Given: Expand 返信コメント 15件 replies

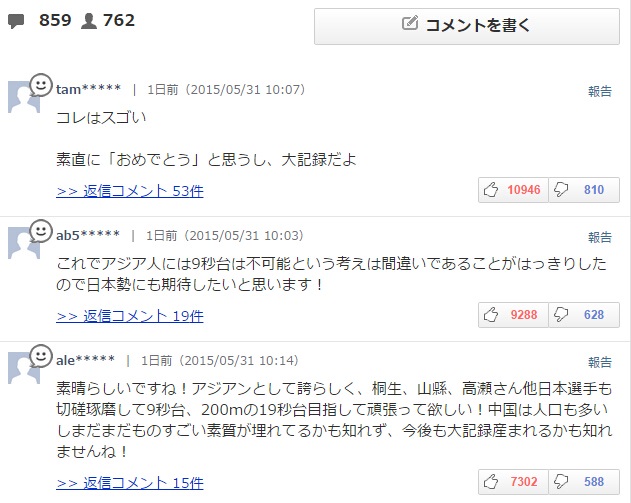Looking at the screenshot, I should click(130, 483).
